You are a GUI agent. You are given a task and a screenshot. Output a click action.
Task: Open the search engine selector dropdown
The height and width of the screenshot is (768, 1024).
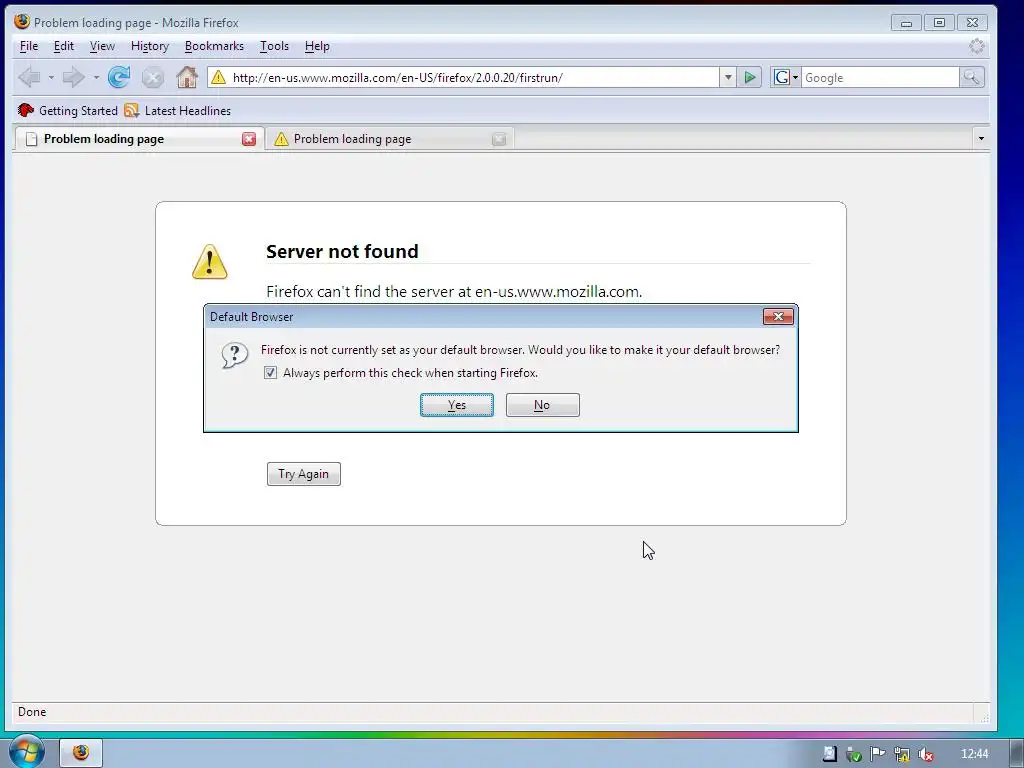point(795,78)
